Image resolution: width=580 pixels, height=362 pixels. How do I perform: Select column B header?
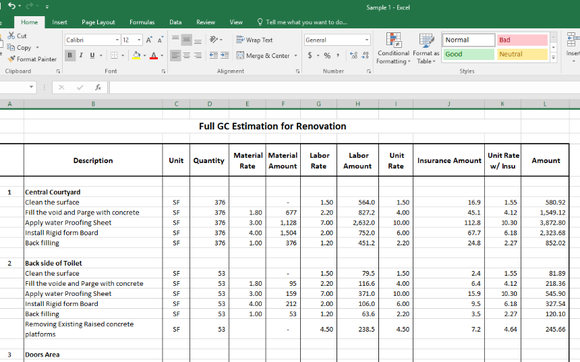pos(93,104)
